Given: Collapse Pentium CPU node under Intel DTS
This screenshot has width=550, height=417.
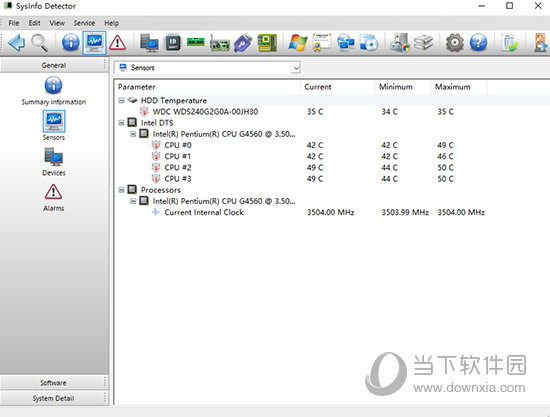Looking at the screenshot, I should (133, 134).
